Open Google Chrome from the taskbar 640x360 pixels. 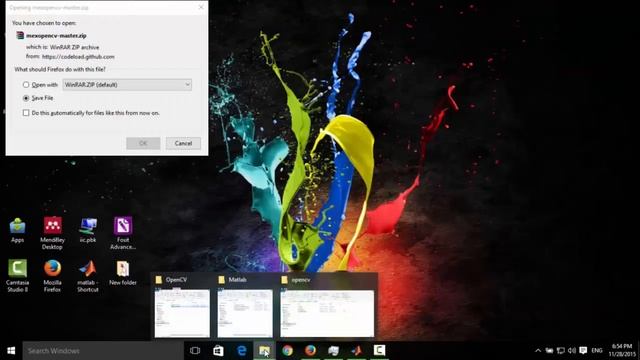tap(287, 351)
